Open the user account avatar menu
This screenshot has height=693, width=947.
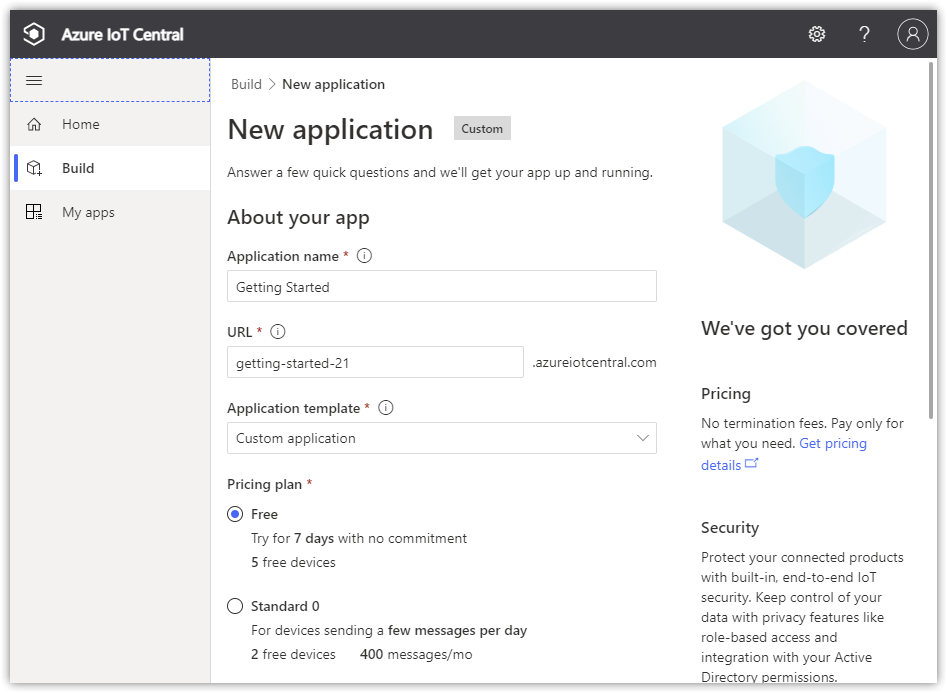coord(912,34)
